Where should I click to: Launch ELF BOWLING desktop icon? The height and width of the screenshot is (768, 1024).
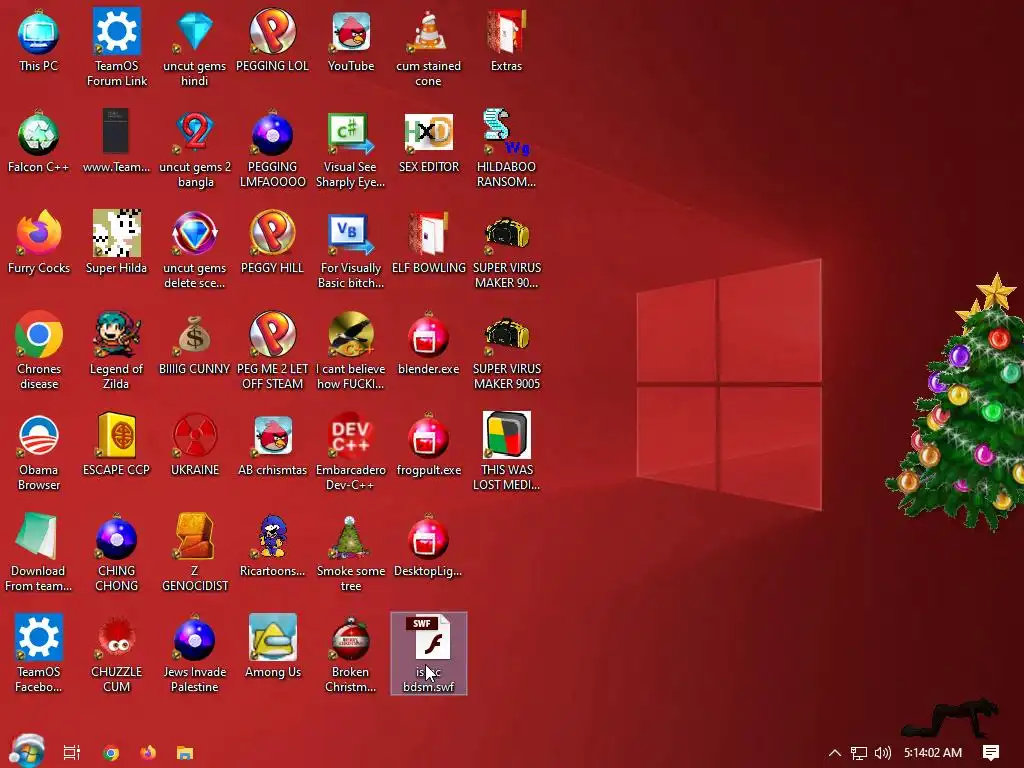[x=428, y=243]
